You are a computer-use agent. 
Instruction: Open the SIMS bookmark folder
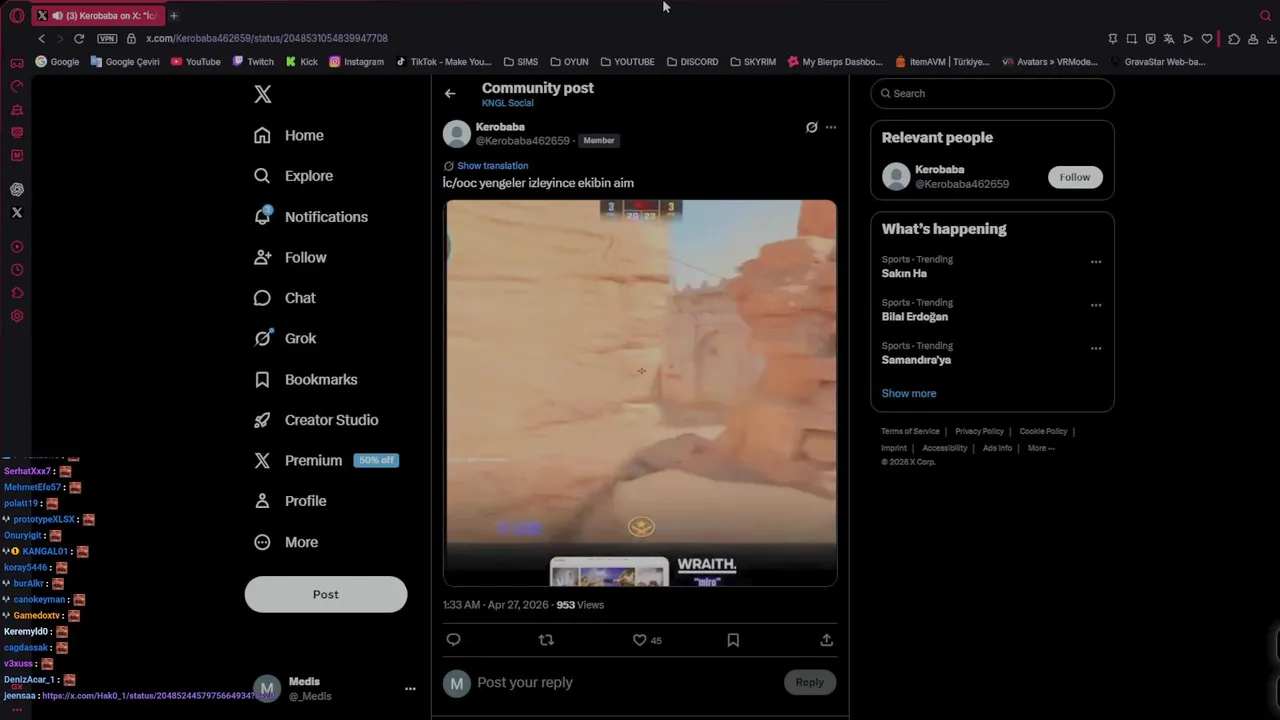(520, 62)
